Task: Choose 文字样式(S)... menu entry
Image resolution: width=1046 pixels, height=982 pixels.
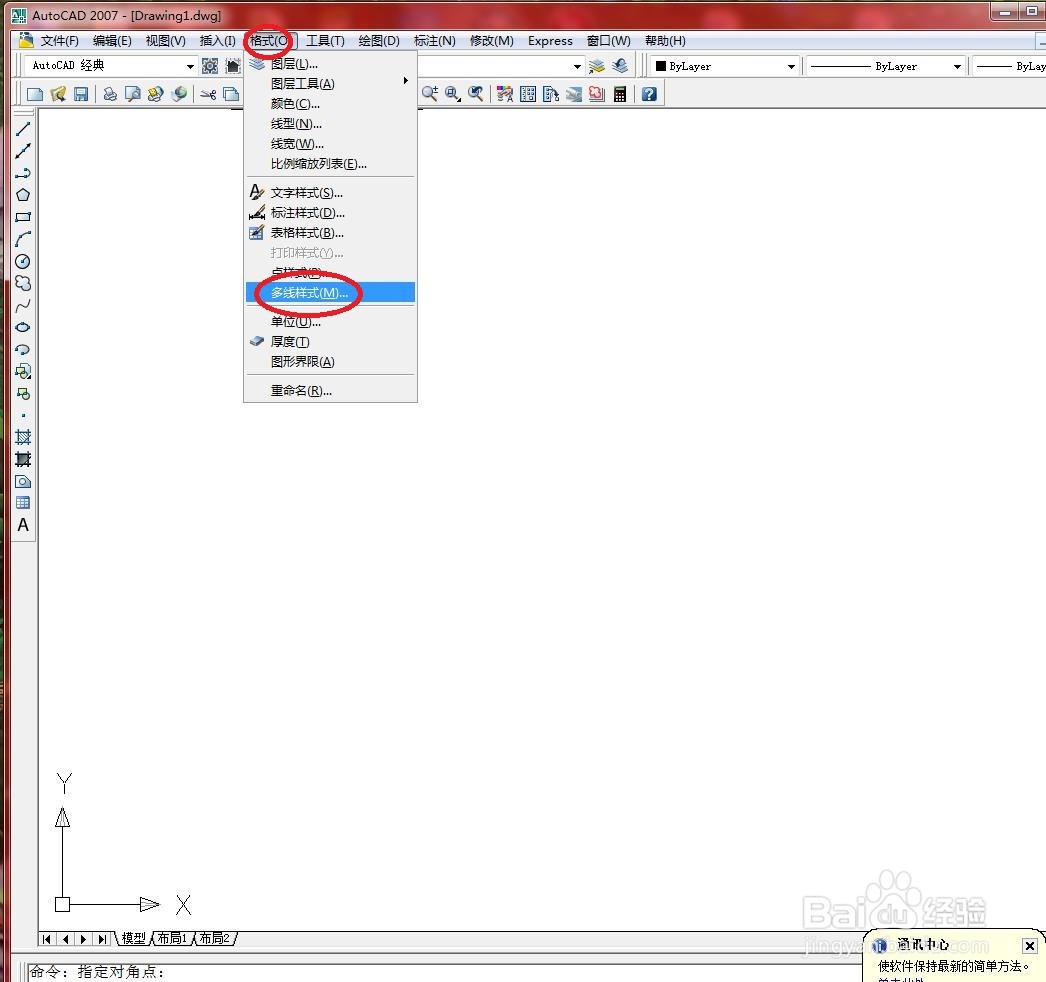Action: point(330,193)
